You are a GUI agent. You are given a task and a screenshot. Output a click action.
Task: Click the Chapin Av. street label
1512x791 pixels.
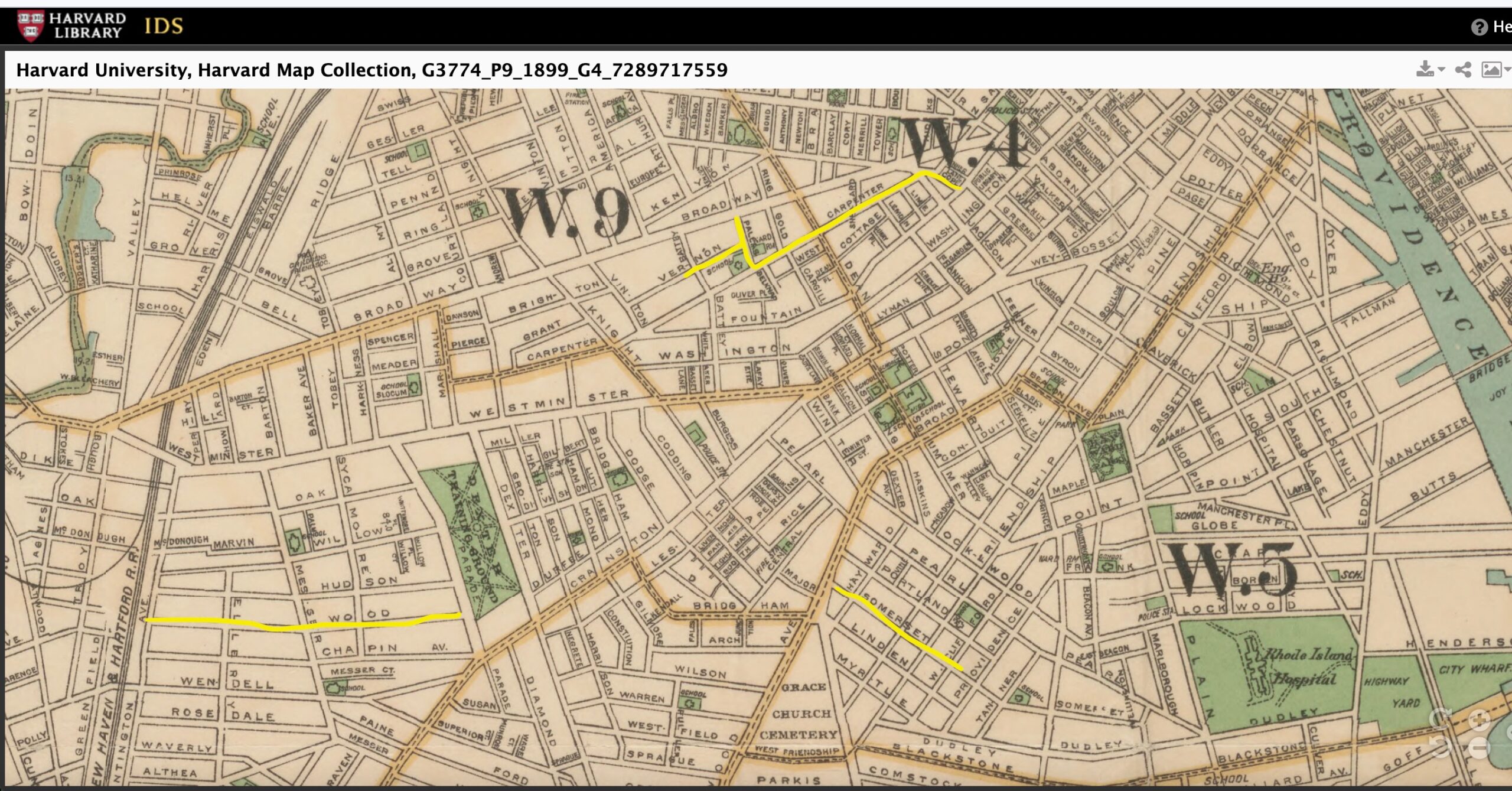click(x=384, y=649)
